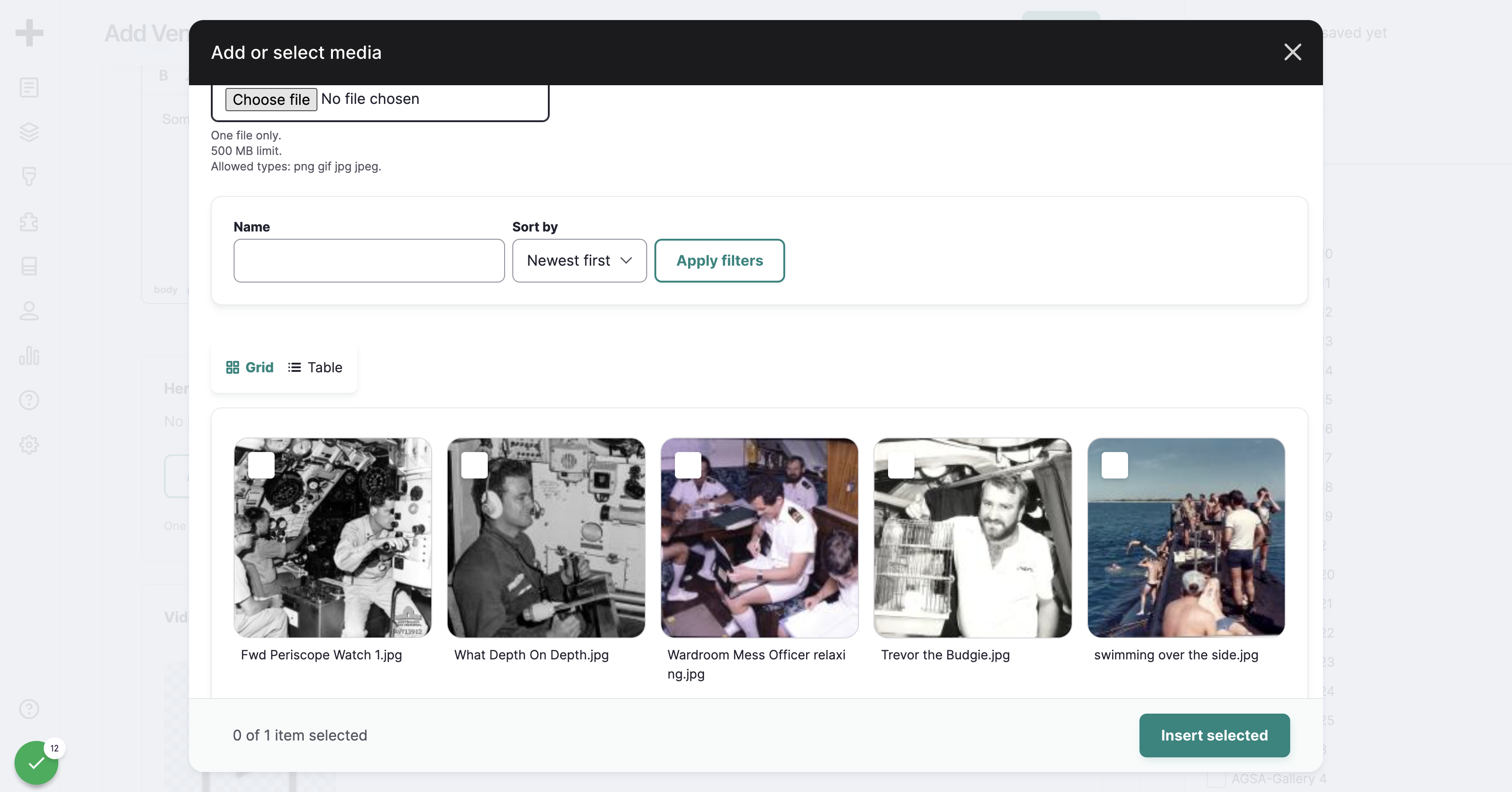
Task: Click the Trevor the Budgie.jpg filename
Action: [x=945, y=655]
